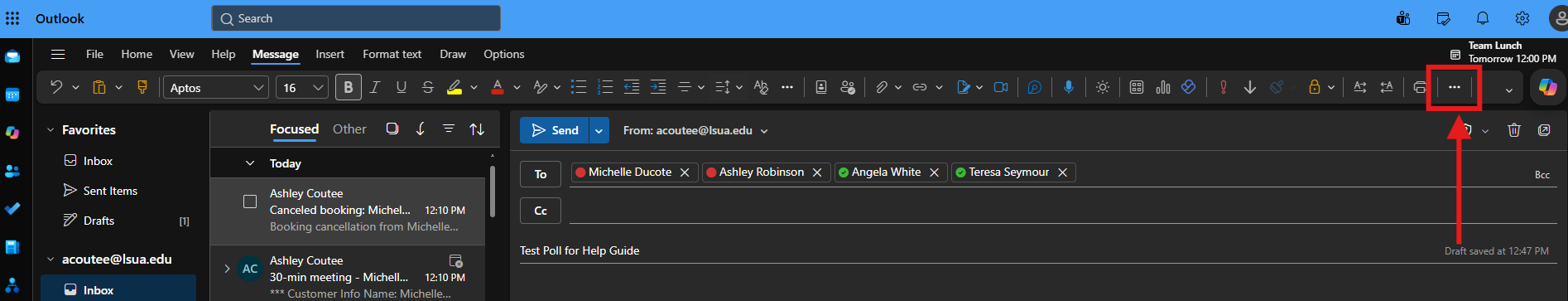
Task: Collapse the acoutee@lsua.edu account folders
Action: point(51,260)
